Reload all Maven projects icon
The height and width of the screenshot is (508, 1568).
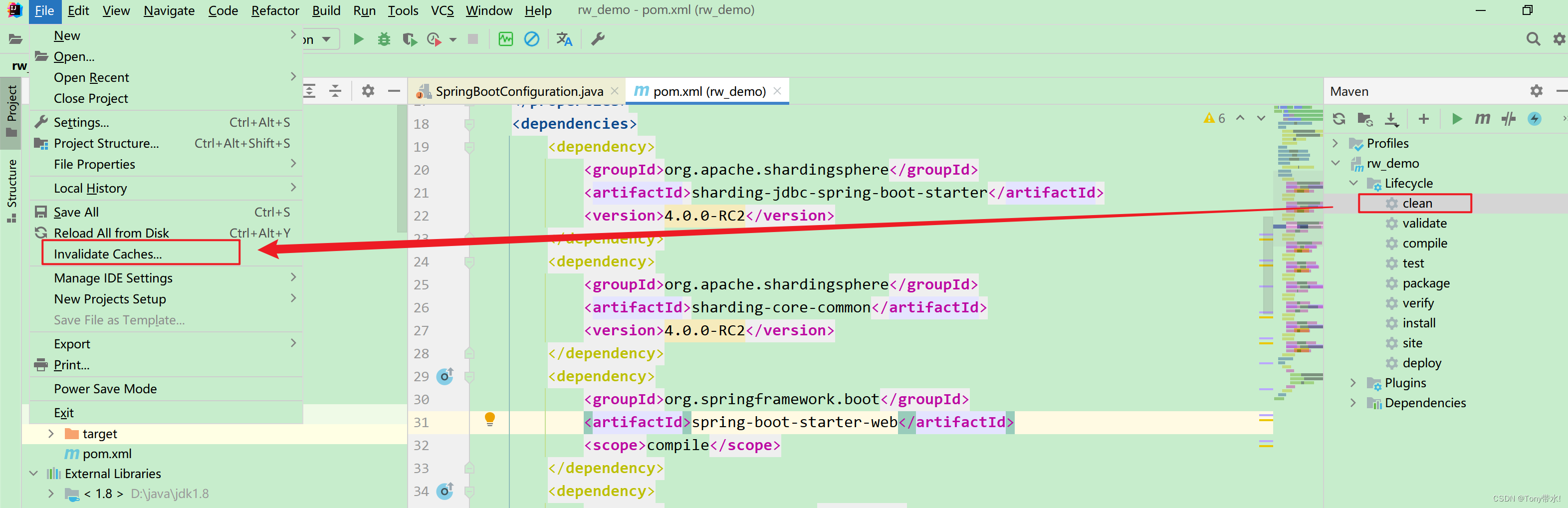(1339, 119)
